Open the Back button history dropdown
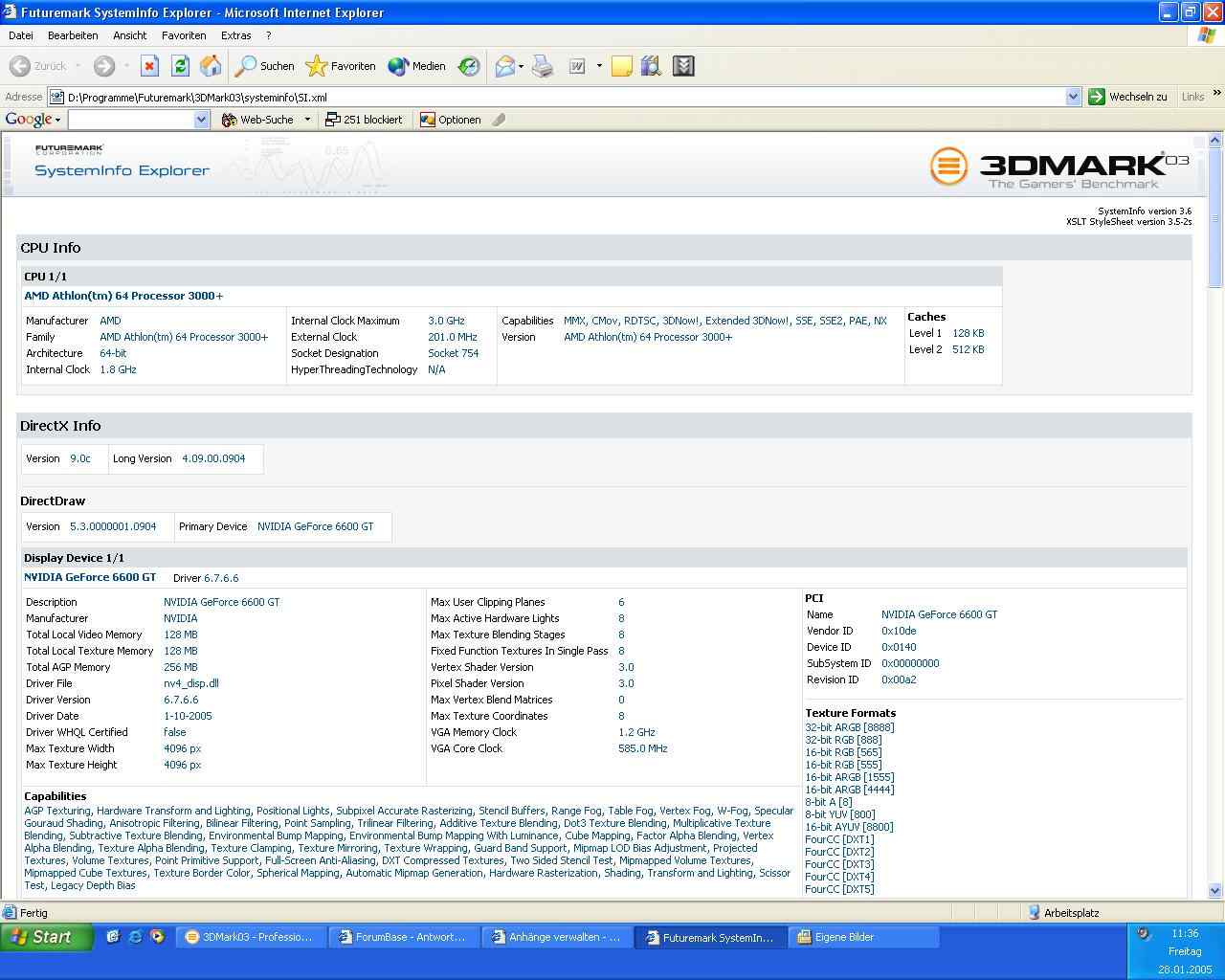Image resolution: width=1225 pixels, height=980 pixels. [x=78, y=66]
